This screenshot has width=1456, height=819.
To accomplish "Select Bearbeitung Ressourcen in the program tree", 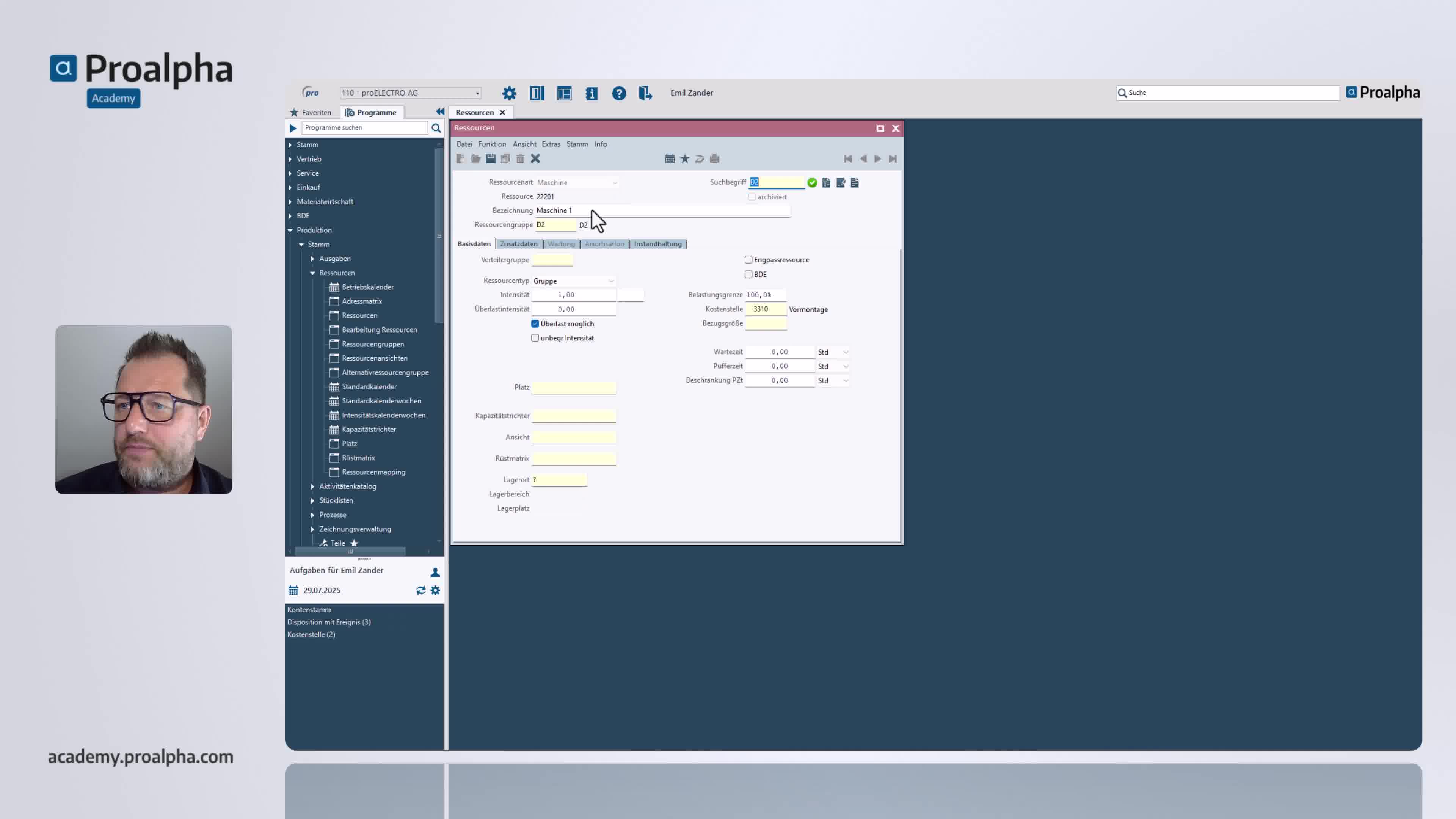I will (379, 329).
